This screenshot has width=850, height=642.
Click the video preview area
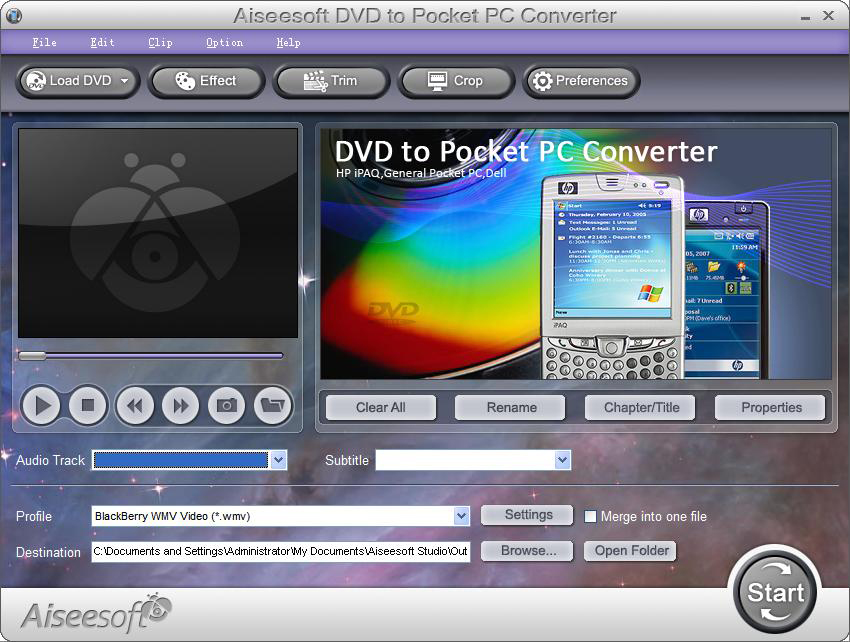158,233
